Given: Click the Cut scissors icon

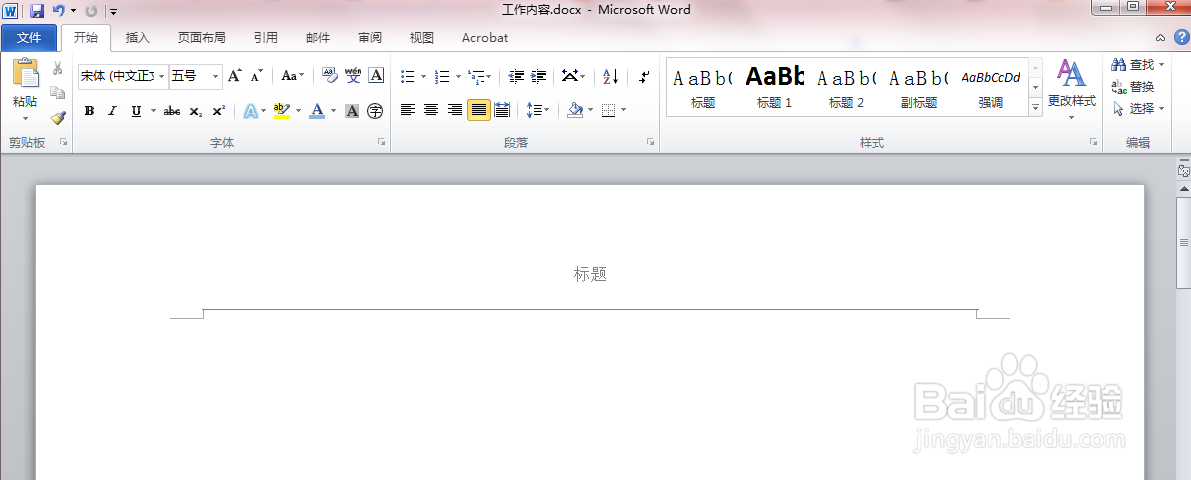Looking at the screenshot, I should click(57, 68).
